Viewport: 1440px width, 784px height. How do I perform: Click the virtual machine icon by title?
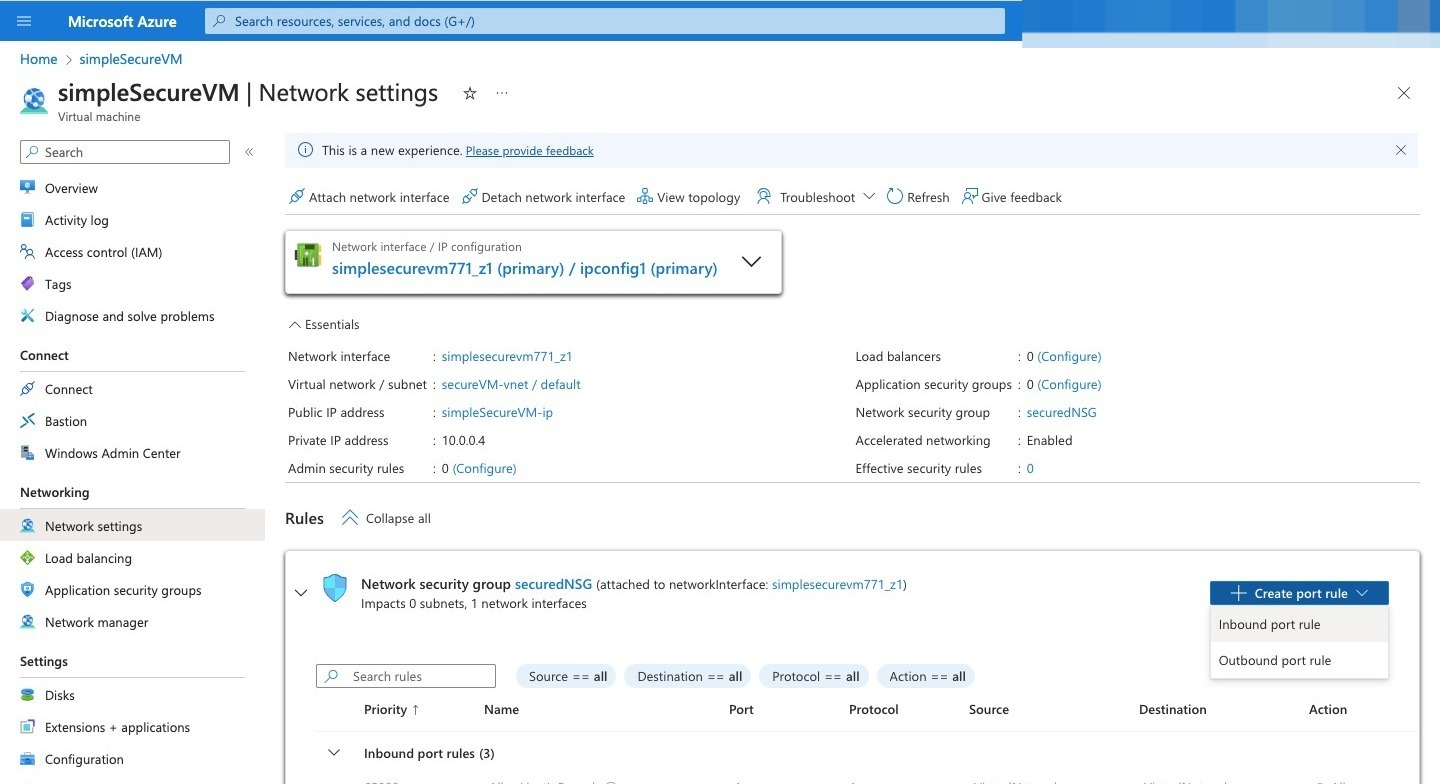tap(34, 100)
